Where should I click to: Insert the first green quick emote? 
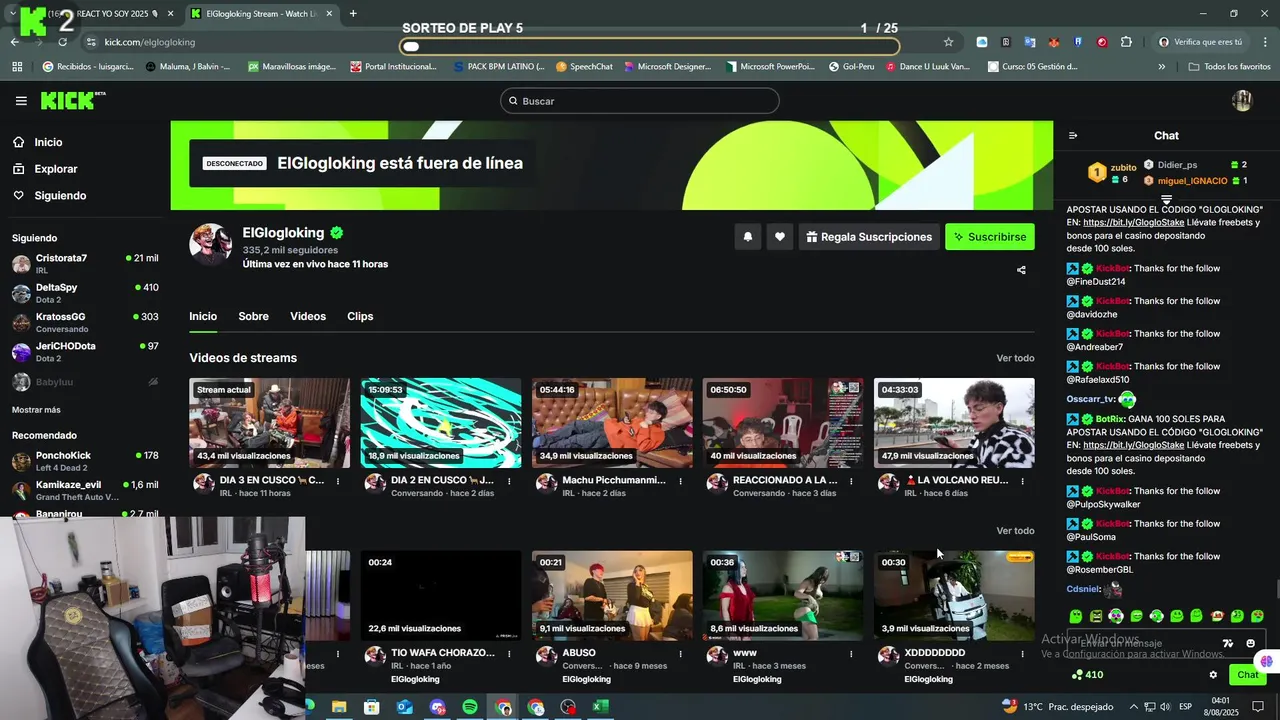pyautogui.click(x=1076, y=616)
